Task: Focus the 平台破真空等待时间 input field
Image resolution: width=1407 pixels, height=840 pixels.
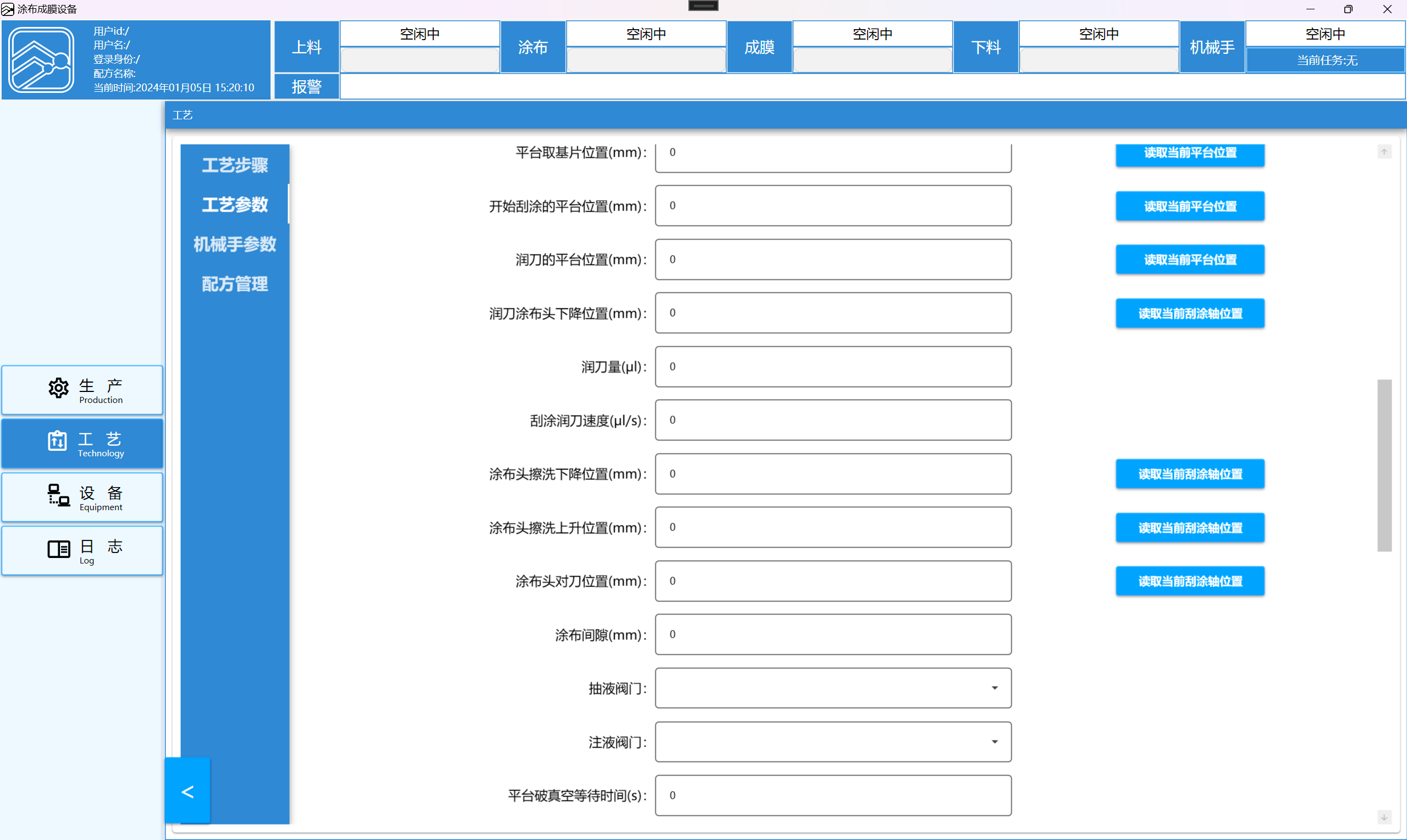Action: coord(833,795)
